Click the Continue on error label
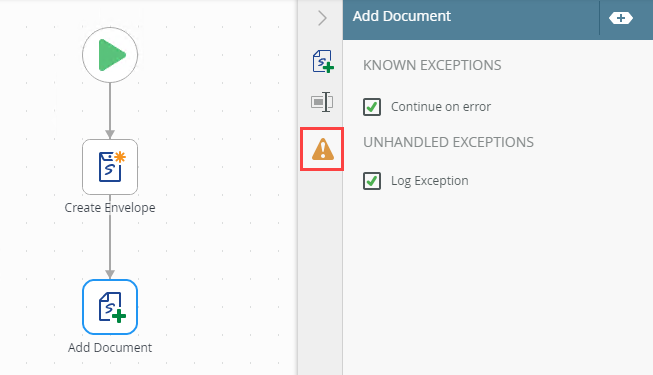The image size is (653, 375). click(x=441, y=107)
